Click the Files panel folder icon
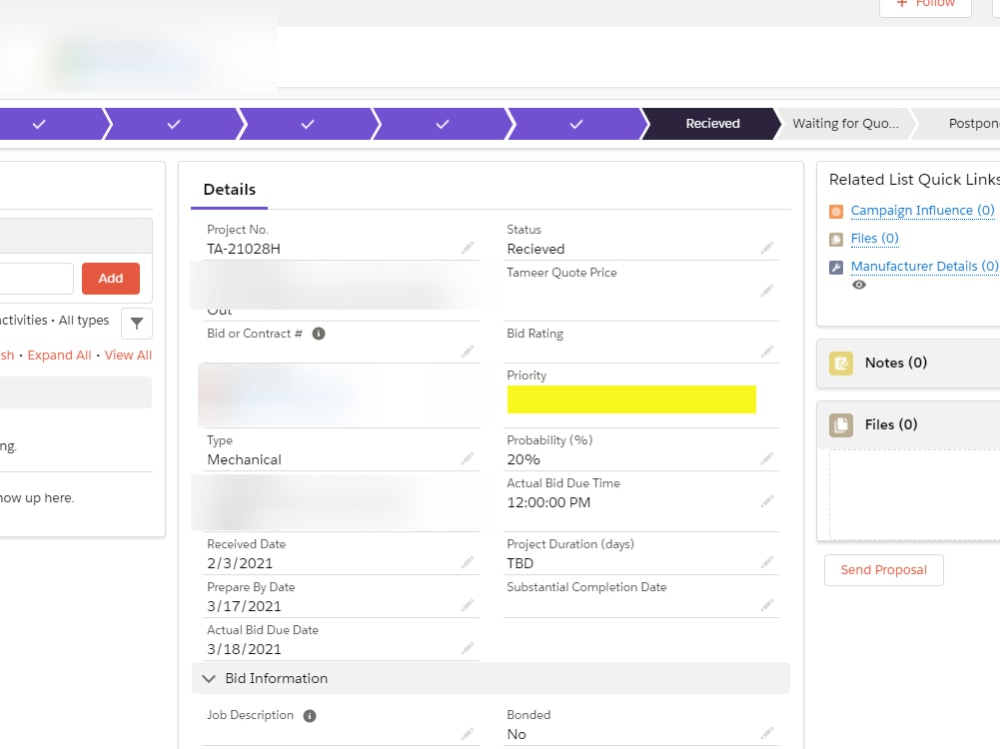This screenshot has width=1000, height=749. tap(840, 425)
